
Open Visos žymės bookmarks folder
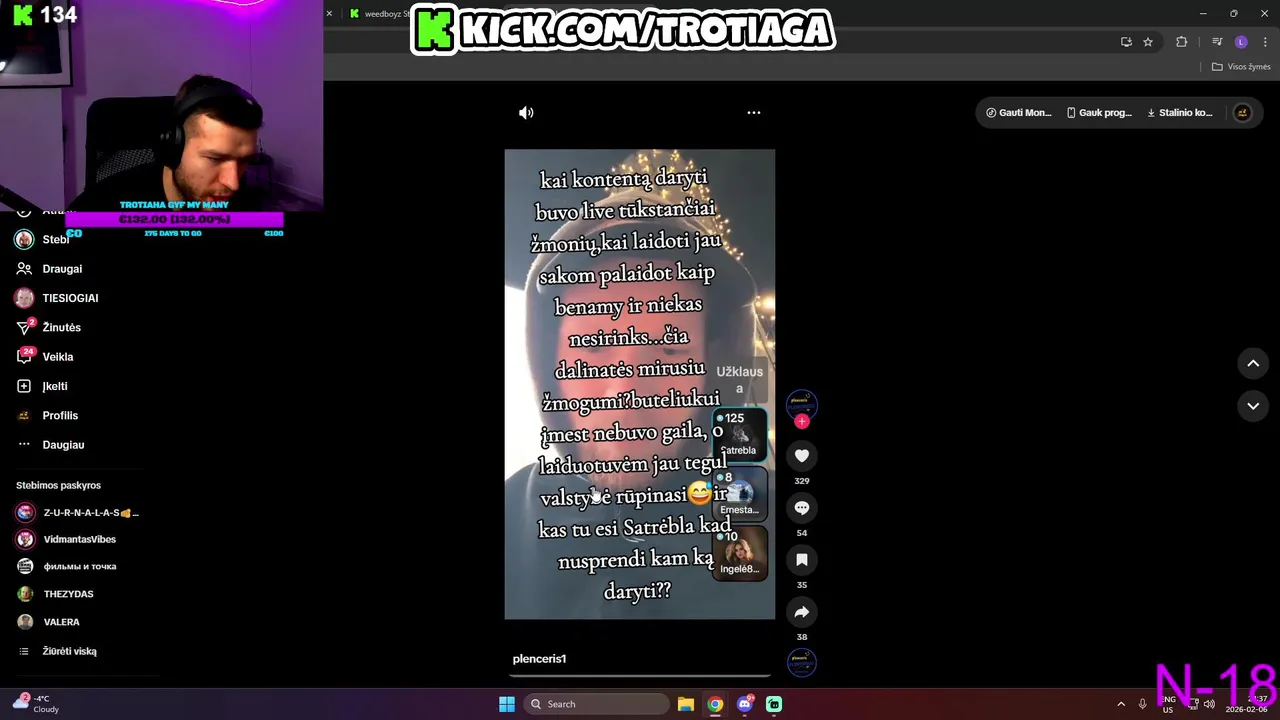[1241, 67]
